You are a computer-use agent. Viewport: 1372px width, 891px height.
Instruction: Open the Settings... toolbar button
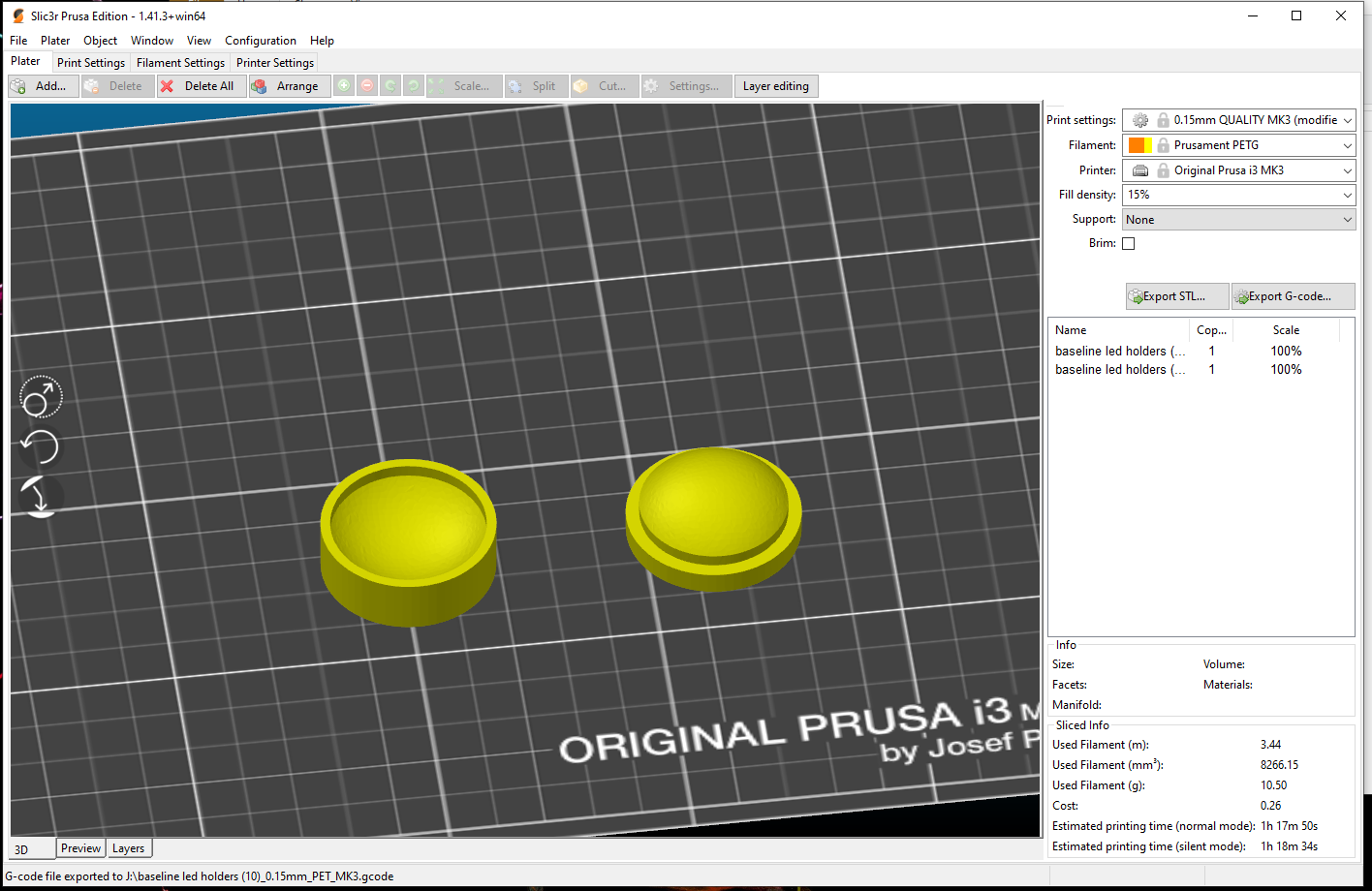coord(685,86)
